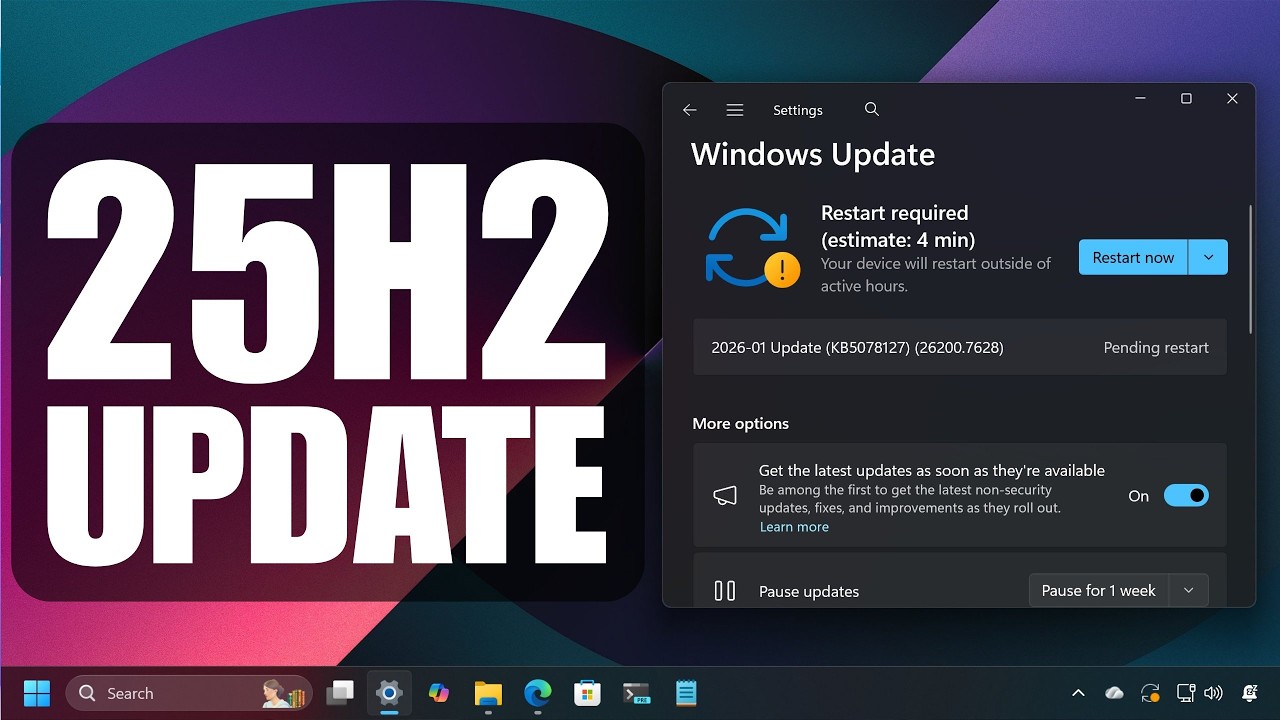Image resolution: width=1280 pixels, height=720 pixels.
Task: Click the Settings window vertical scrollbar
Action: tap(1250, 270)
